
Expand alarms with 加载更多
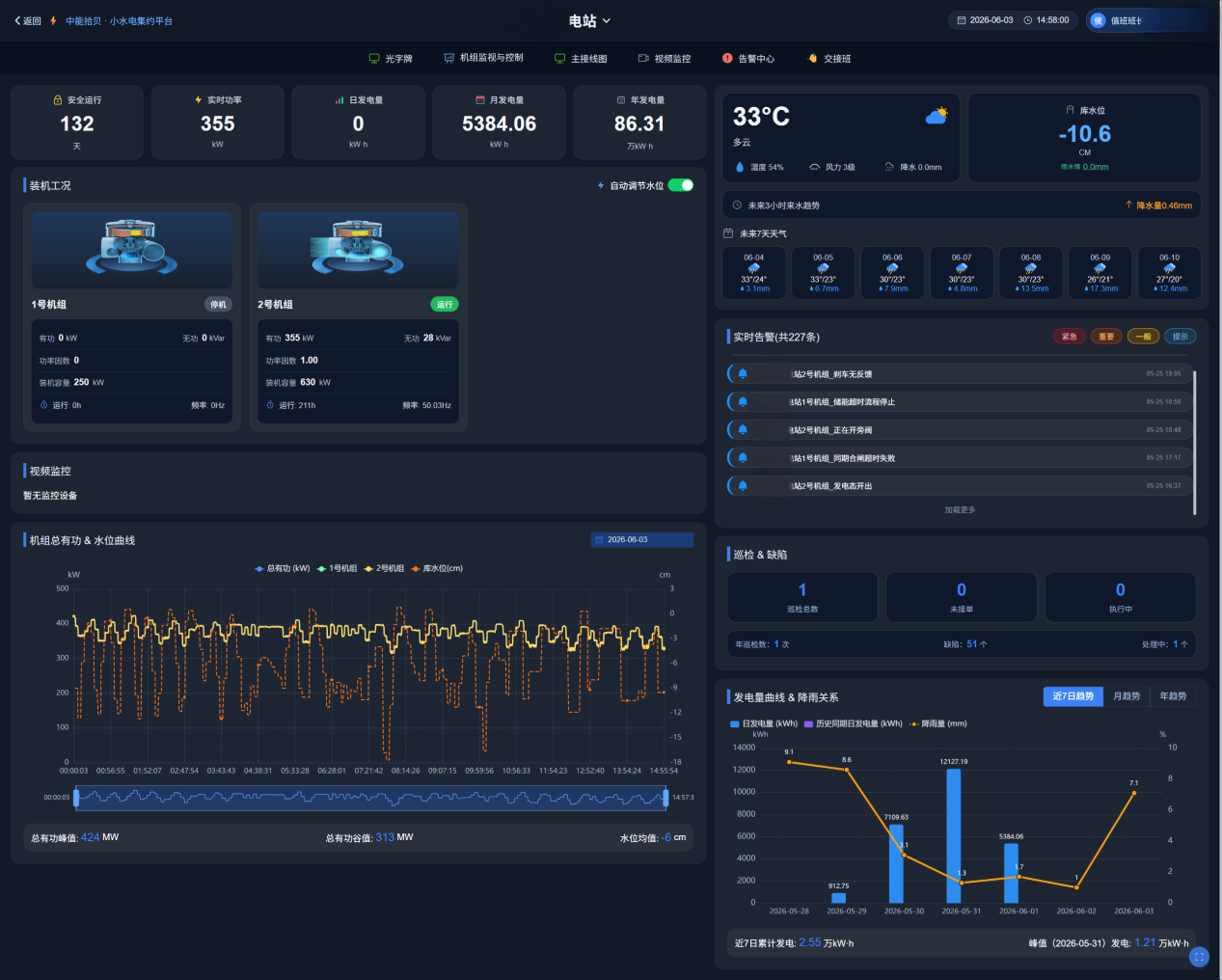(960, 510)
